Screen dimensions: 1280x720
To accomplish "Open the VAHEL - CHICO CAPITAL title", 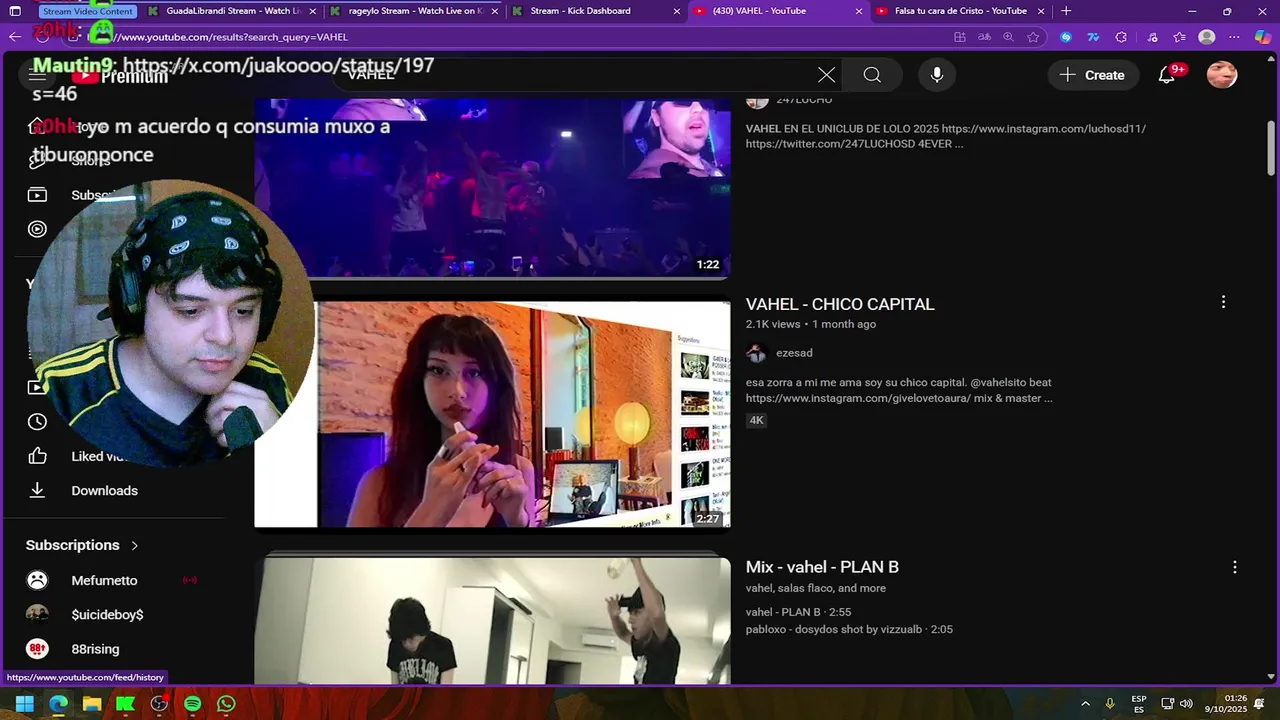I will (x=840, y=304).
